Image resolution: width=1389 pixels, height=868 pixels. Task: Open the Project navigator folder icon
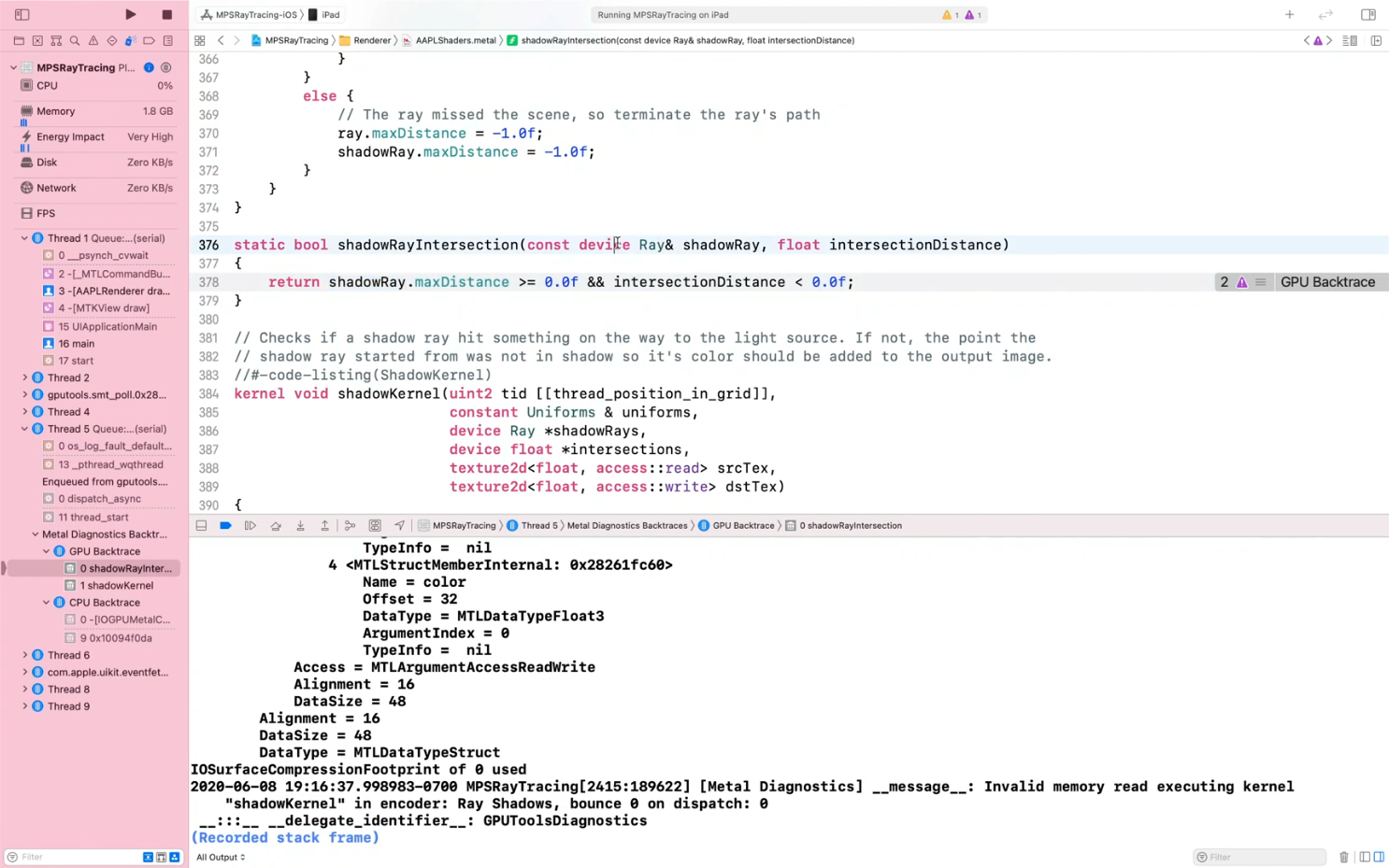[x=19, y=41]
